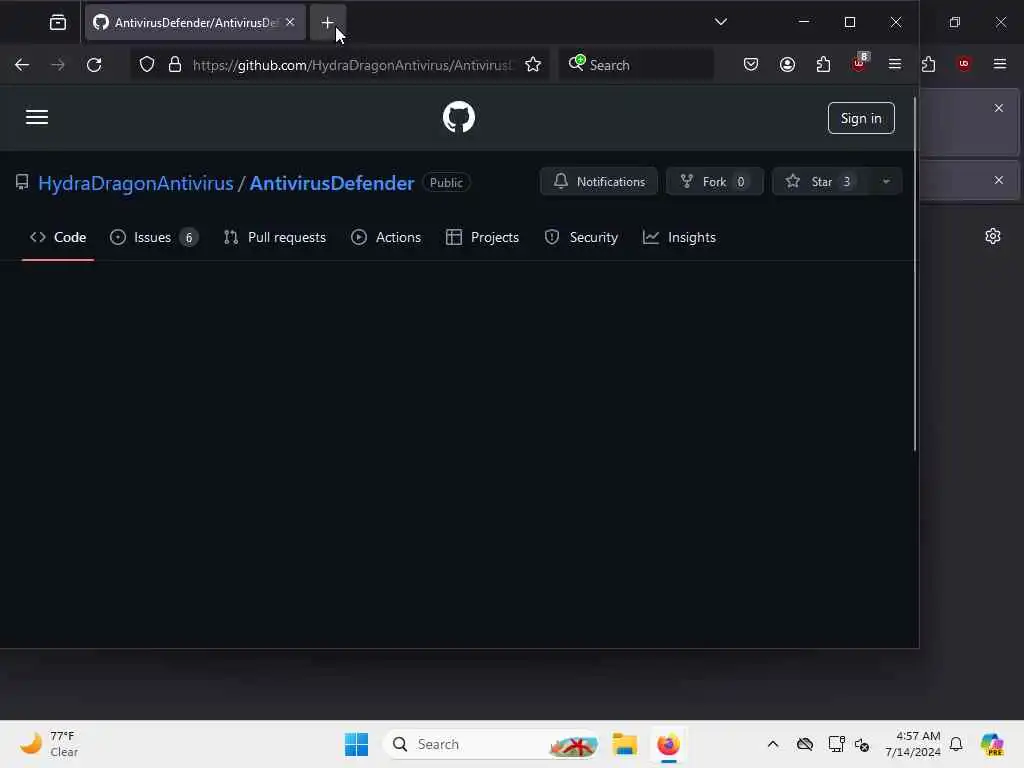Open front window application hamburger menu
Viewport: 1024px width, 768px height.
pos(895,64)
